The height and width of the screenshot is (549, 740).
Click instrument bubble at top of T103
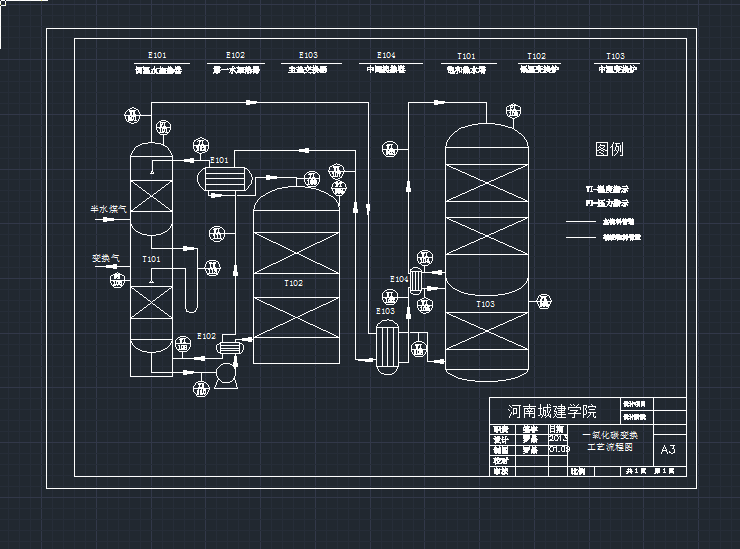pyautogui.click(x=513, y=113)
